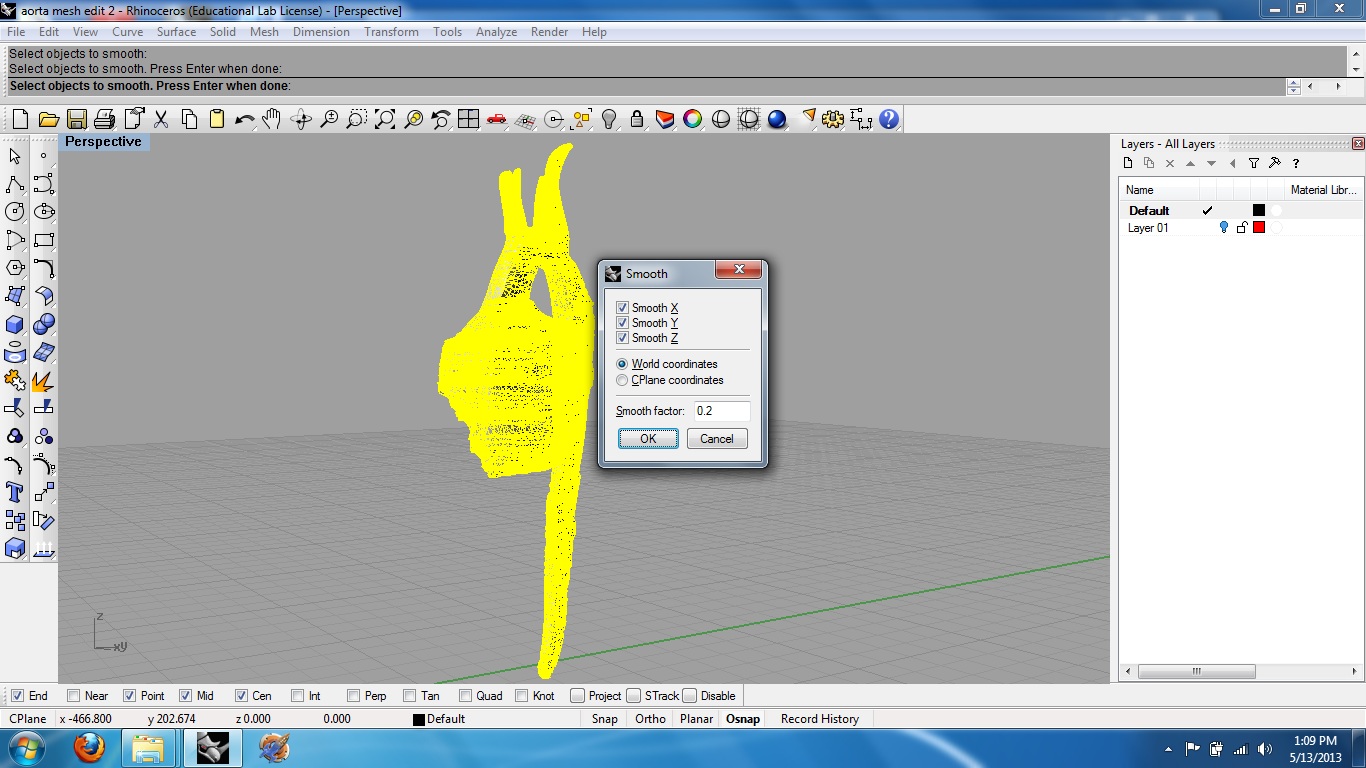Viewport: 1366px width, 768px height.
Task: Toggle the End osnap checkbox
Action: click(17, 696)
